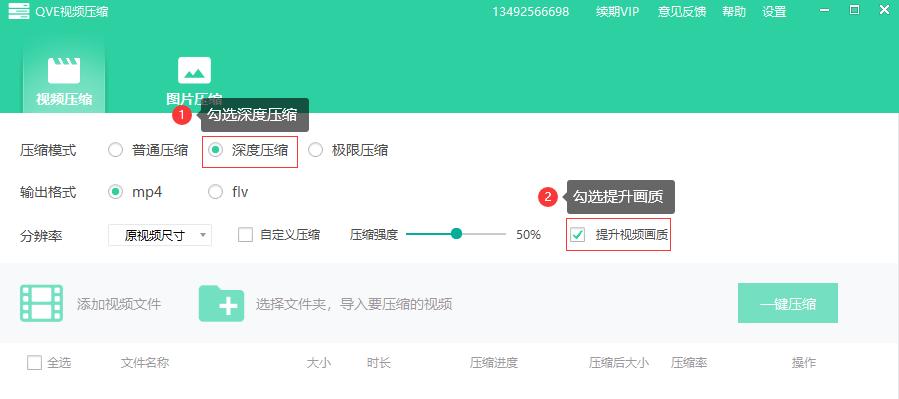The width and height of the screenshot is (899, 399).
Task: Tick the 全选 select-all checkbox
Action: click(x=34, y=362)
